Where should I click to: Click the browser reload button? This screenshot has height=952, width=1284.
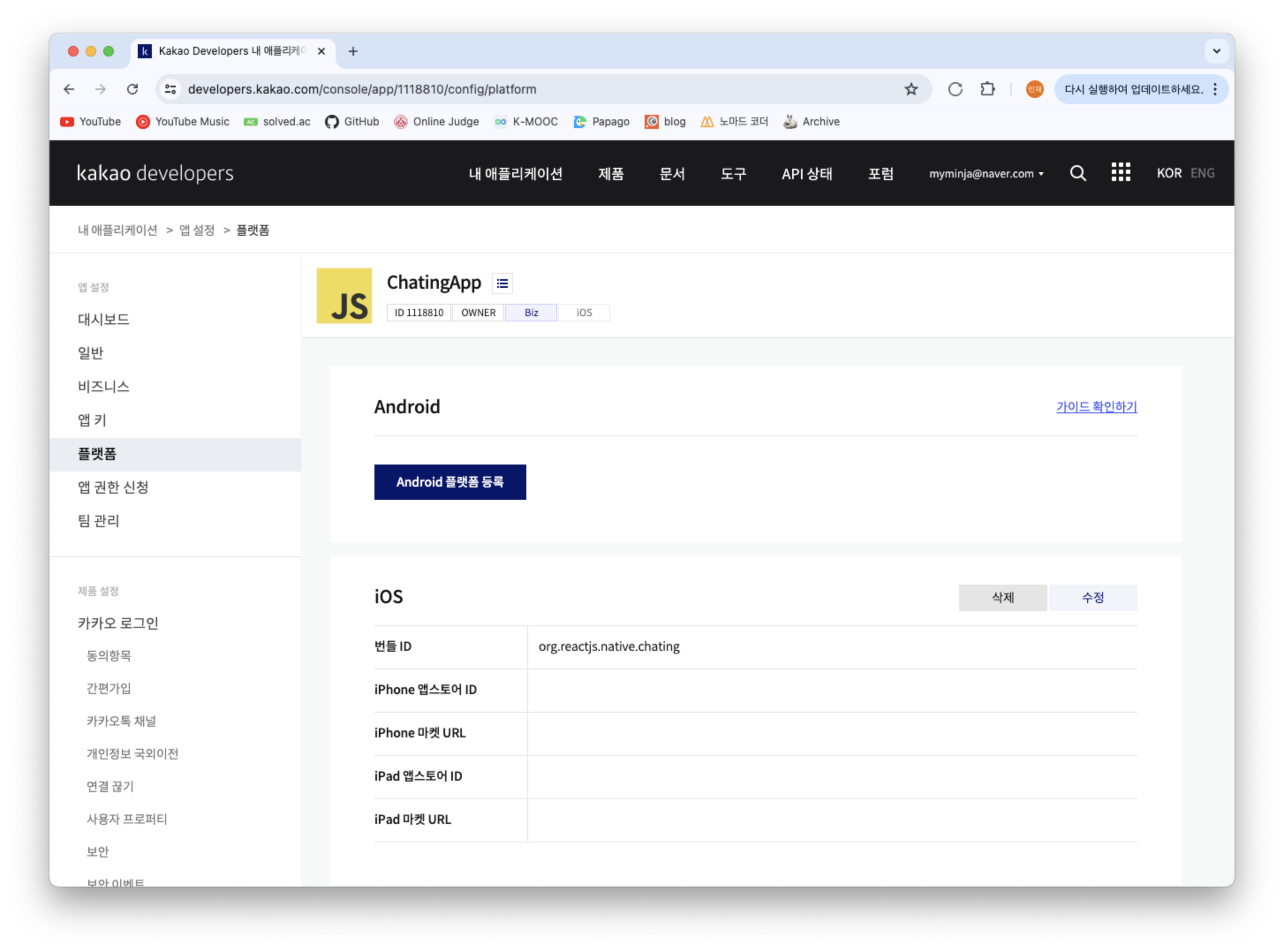tap(132, 89)
